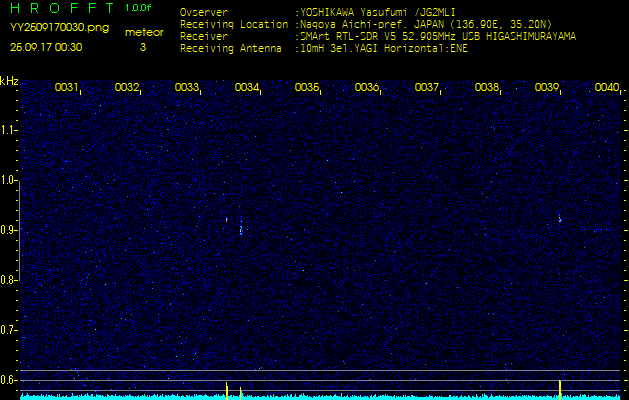Screen dimensions: 629x400
Task: Click the meteor echo near 0039
Action: point(559,217)
